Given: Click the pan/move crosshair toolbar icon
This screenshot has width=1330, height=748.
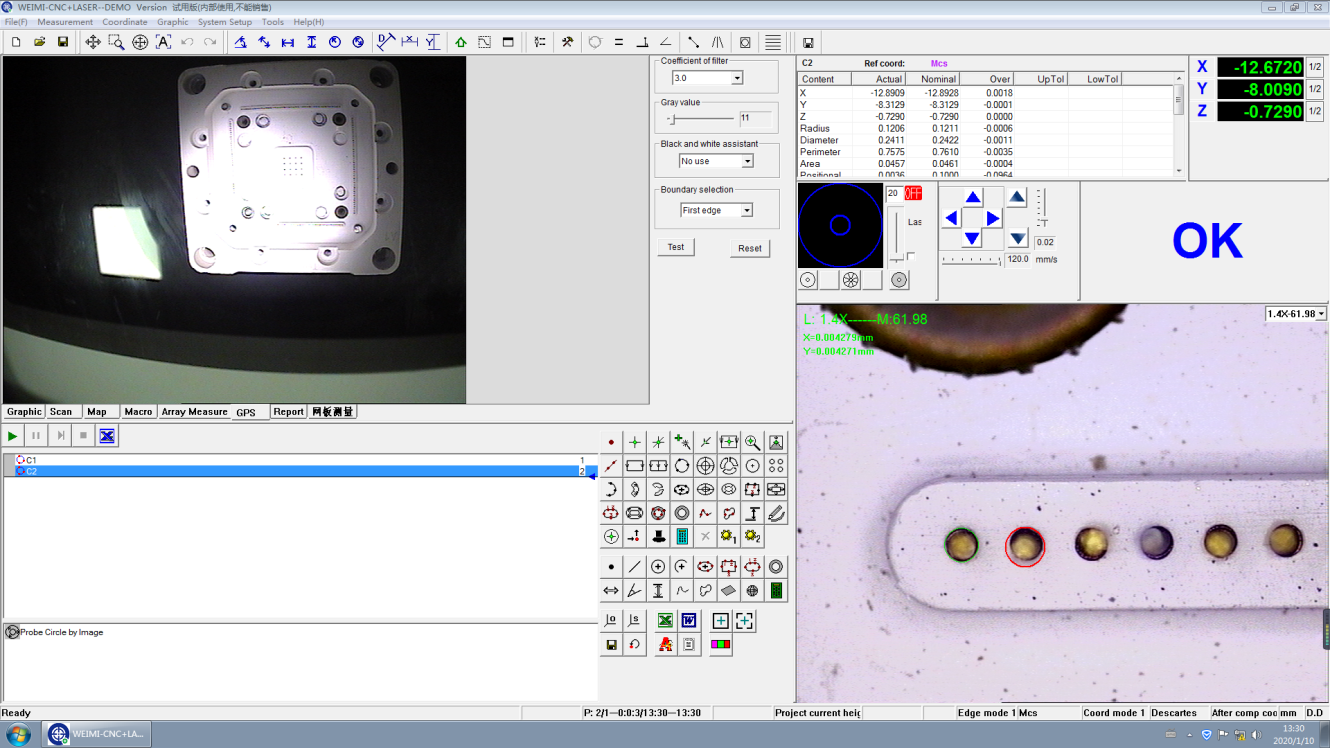Looking at the screenshot, I should 93,42.
